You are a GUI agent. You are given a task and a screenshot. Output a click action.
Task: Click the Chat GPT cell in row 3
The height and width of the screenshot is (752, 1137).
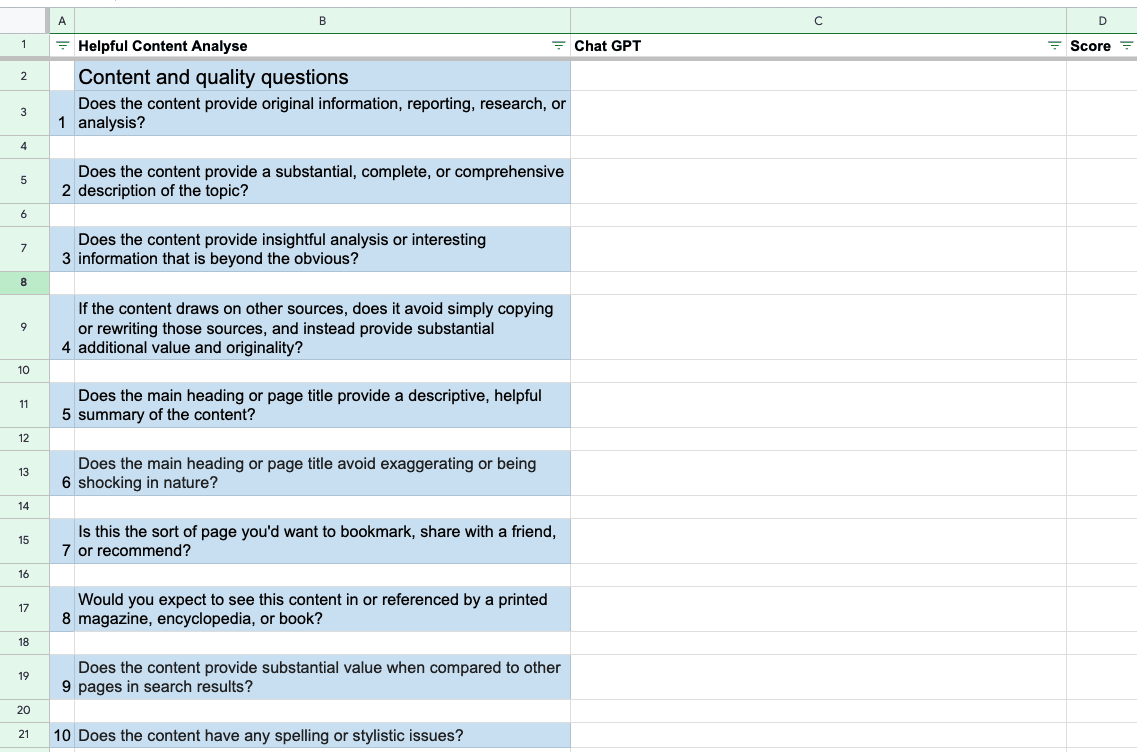(x=818, y=113)
